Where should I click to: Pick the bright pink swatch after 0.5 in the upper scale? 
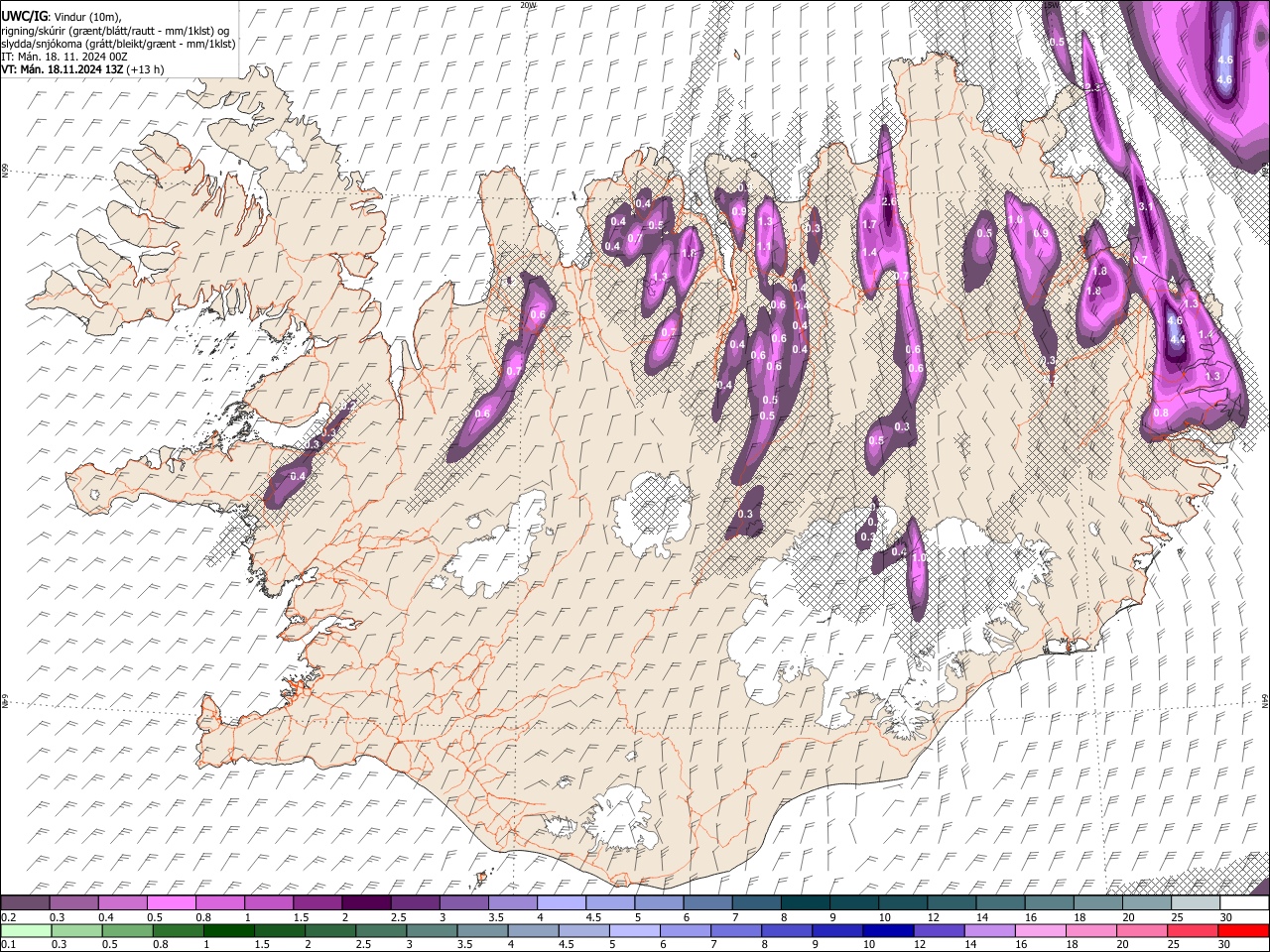pyautogui.click(x=171, y=902)
